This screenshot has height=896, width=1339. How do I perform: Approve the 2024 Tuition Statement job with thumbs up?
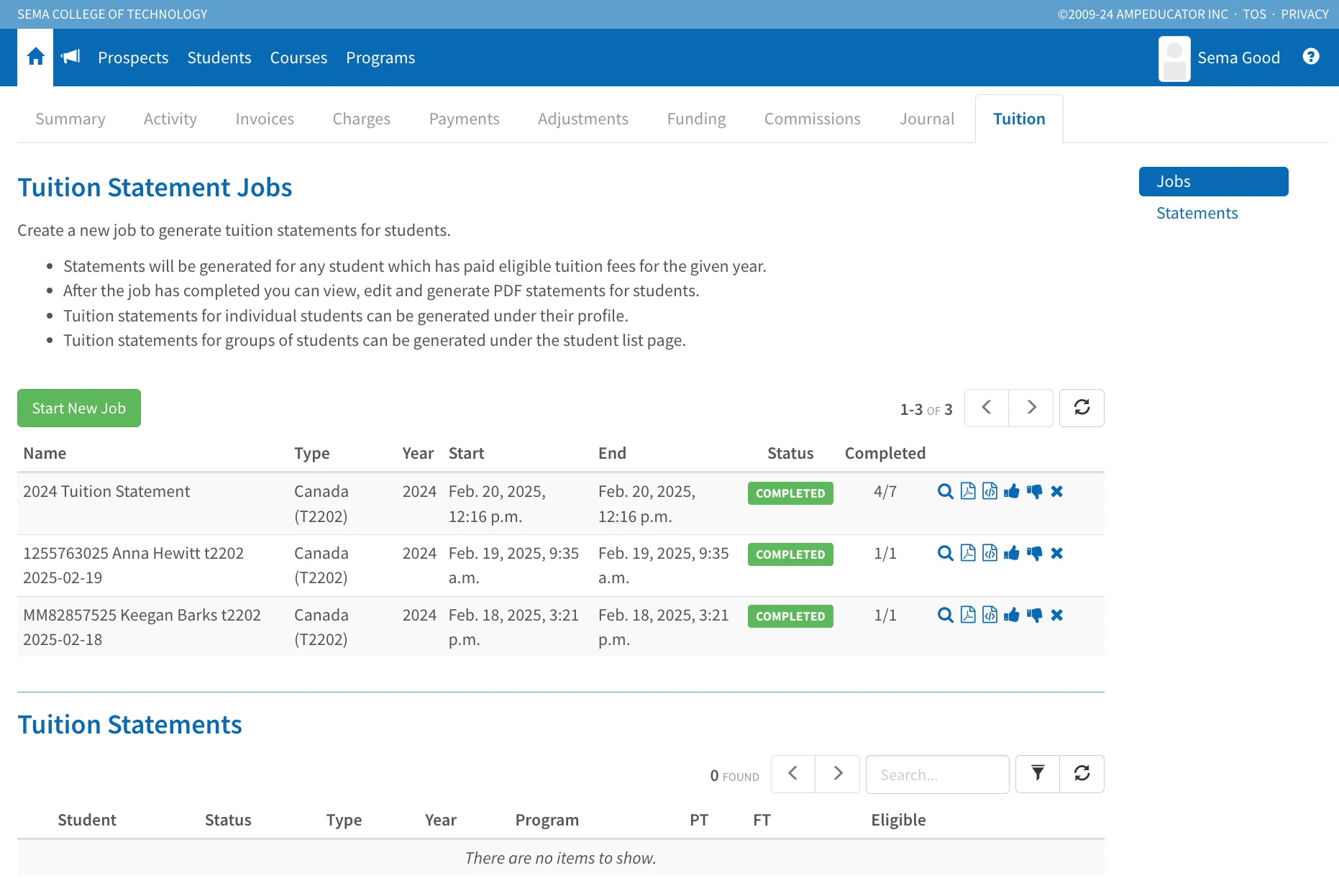coord(1012,492)
